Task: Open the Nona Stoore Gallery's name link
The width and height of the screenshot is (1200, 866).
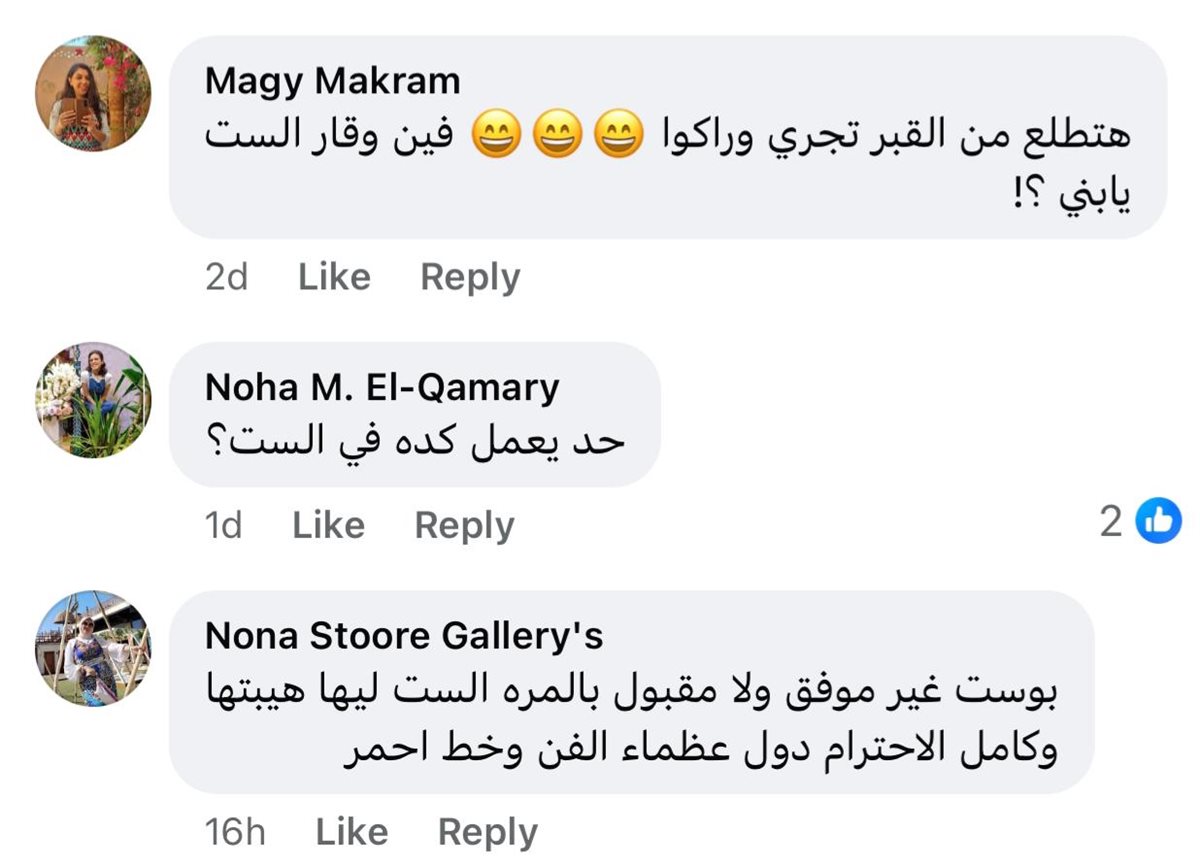Action: click(404, 635)
